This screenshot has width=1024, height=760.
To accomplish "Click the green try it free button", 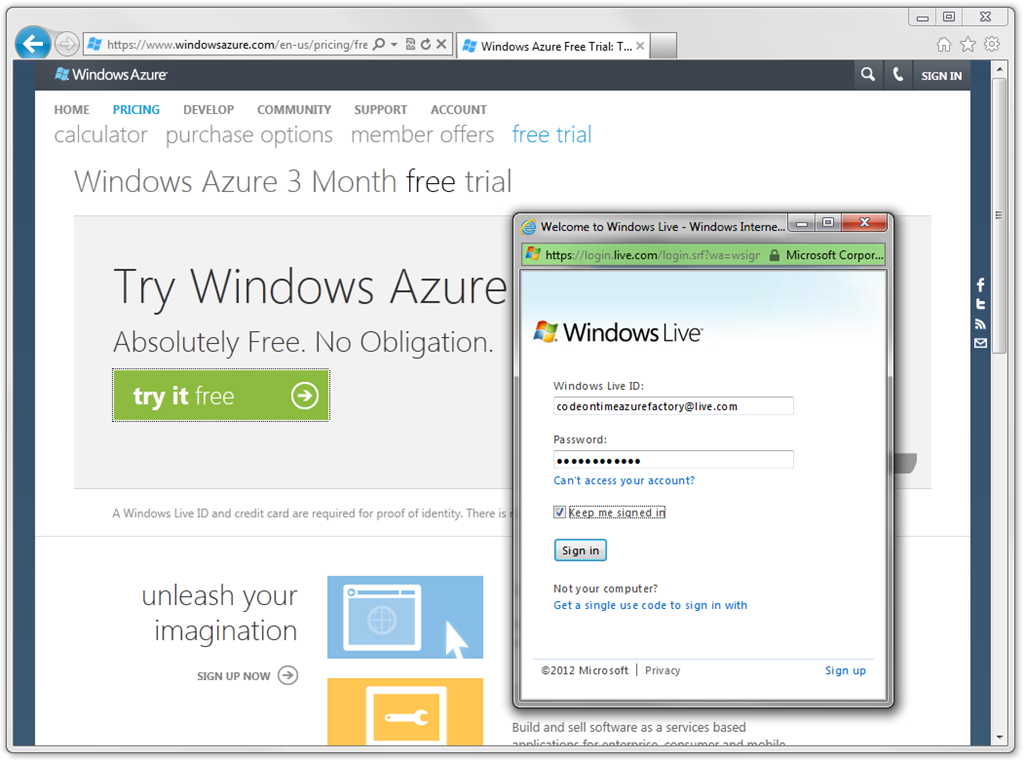I will tap(221, 396).
